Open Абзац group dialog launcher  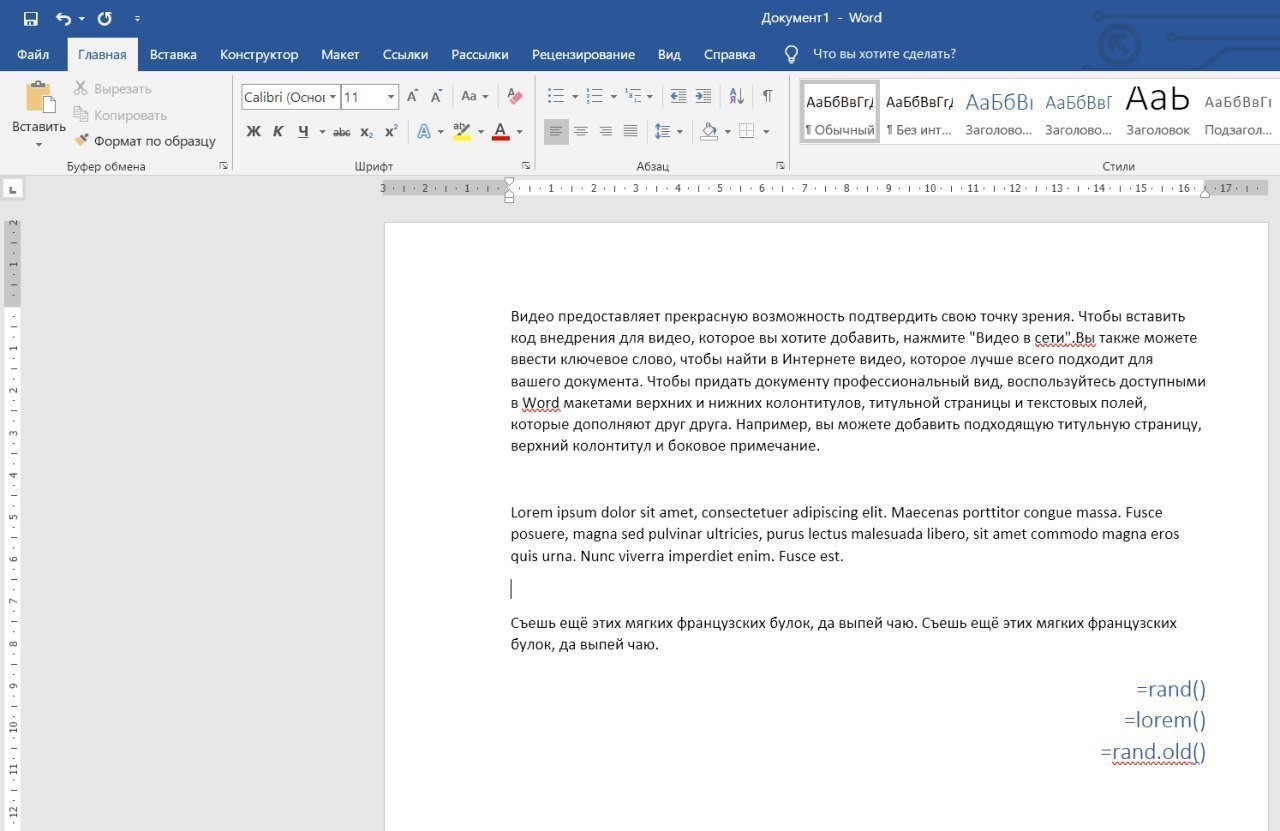pyautogui.click(x=781, y=166)
